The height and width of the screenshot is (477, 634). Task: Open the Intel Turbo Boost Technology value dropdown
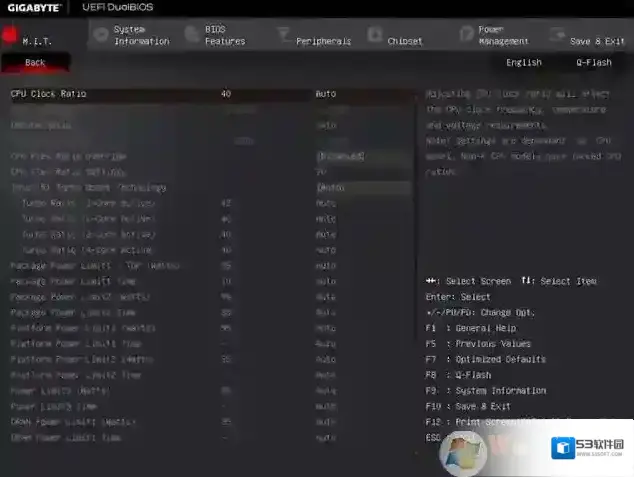pyautogui.click(x=362, y=187)
